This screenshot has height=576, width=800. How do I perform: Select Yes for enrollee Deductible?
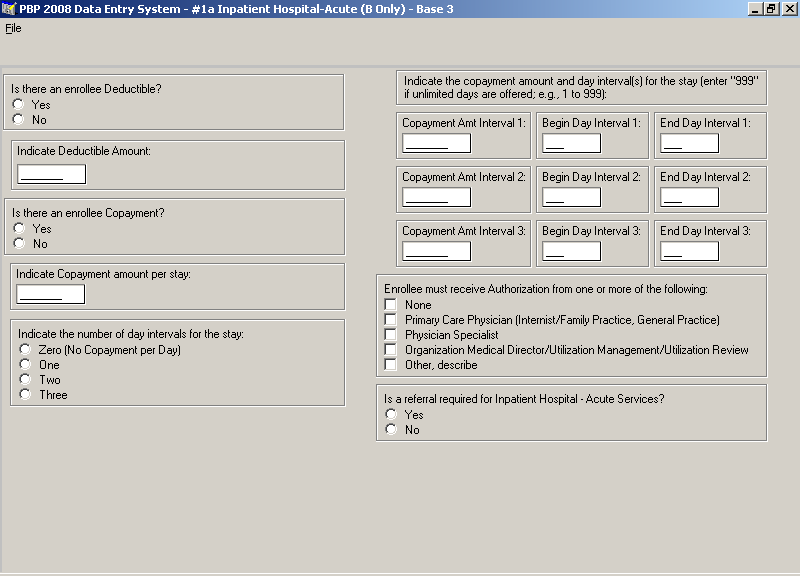(x=18, y=104)
